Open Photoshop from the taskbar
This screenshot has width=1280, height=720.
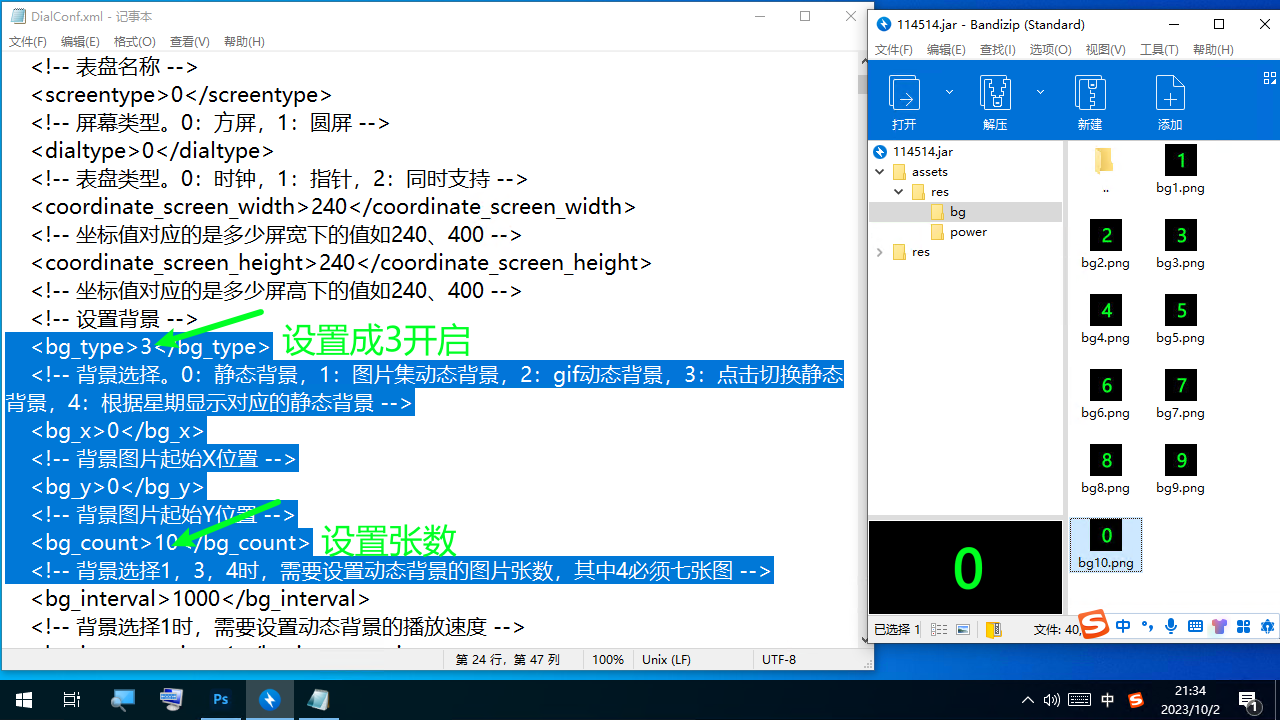tap(220, 700)
